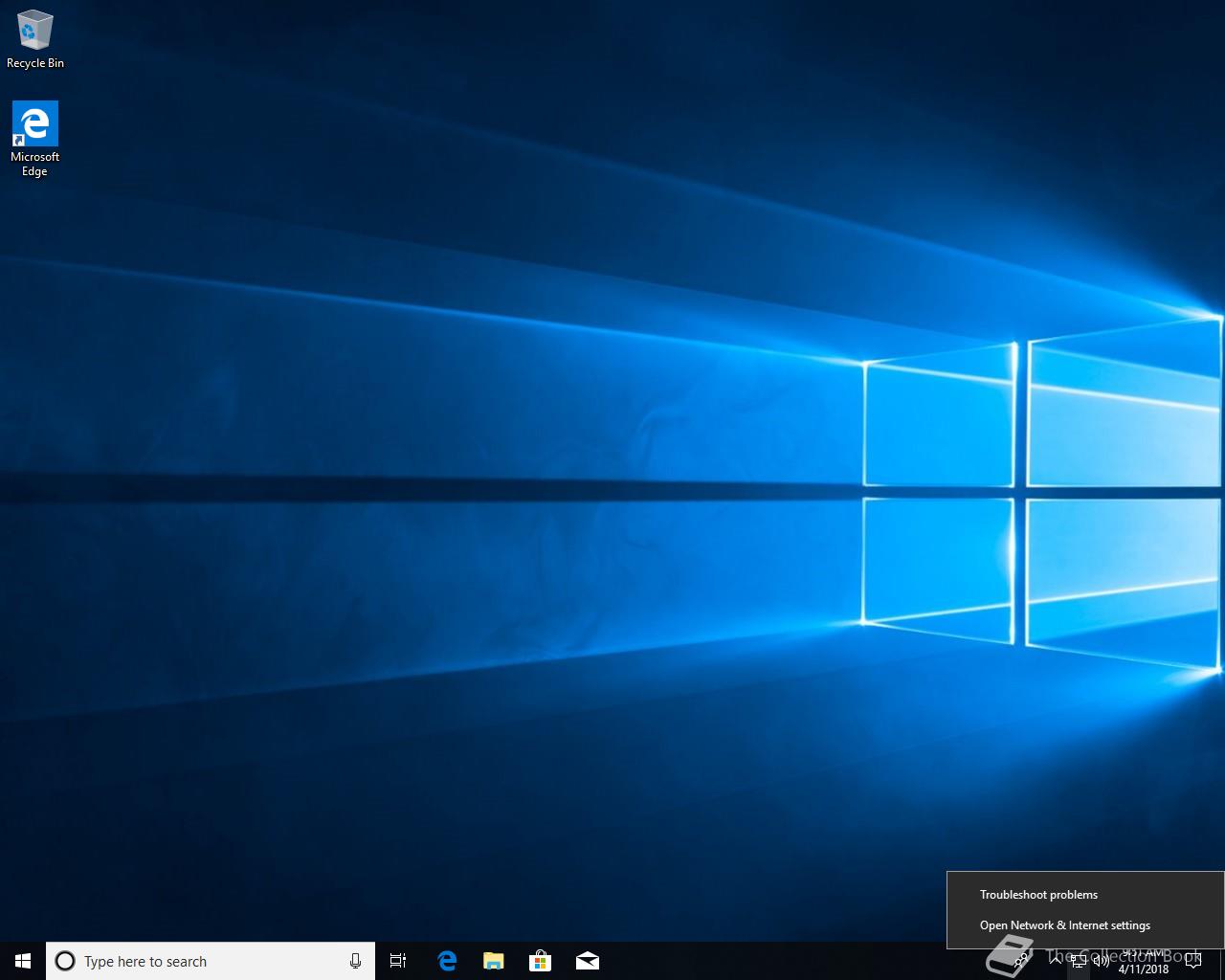
Task: Click the network tray icon
Action: pyautogui.click(x=1079, y=961)
